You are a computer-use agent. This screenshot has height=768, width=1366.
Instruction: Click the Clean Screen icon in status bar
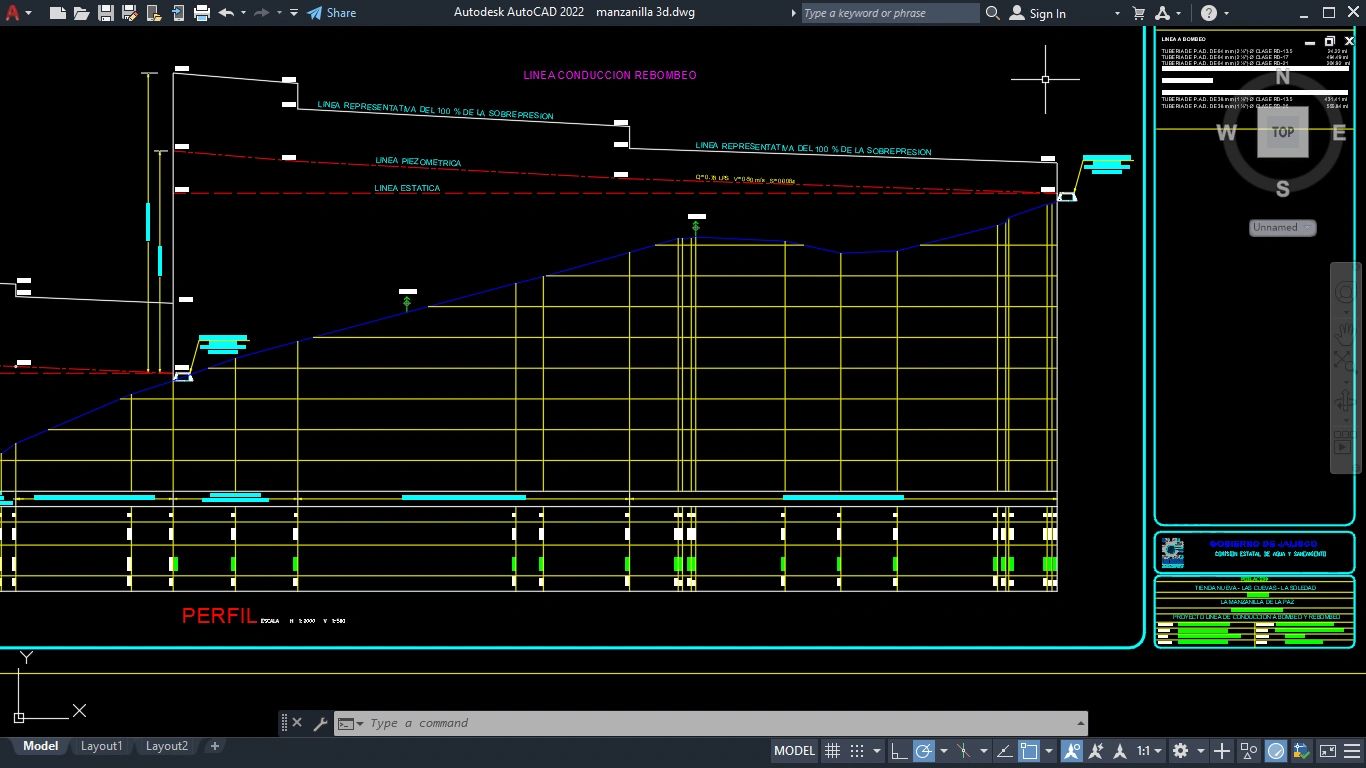(1328, 751)
